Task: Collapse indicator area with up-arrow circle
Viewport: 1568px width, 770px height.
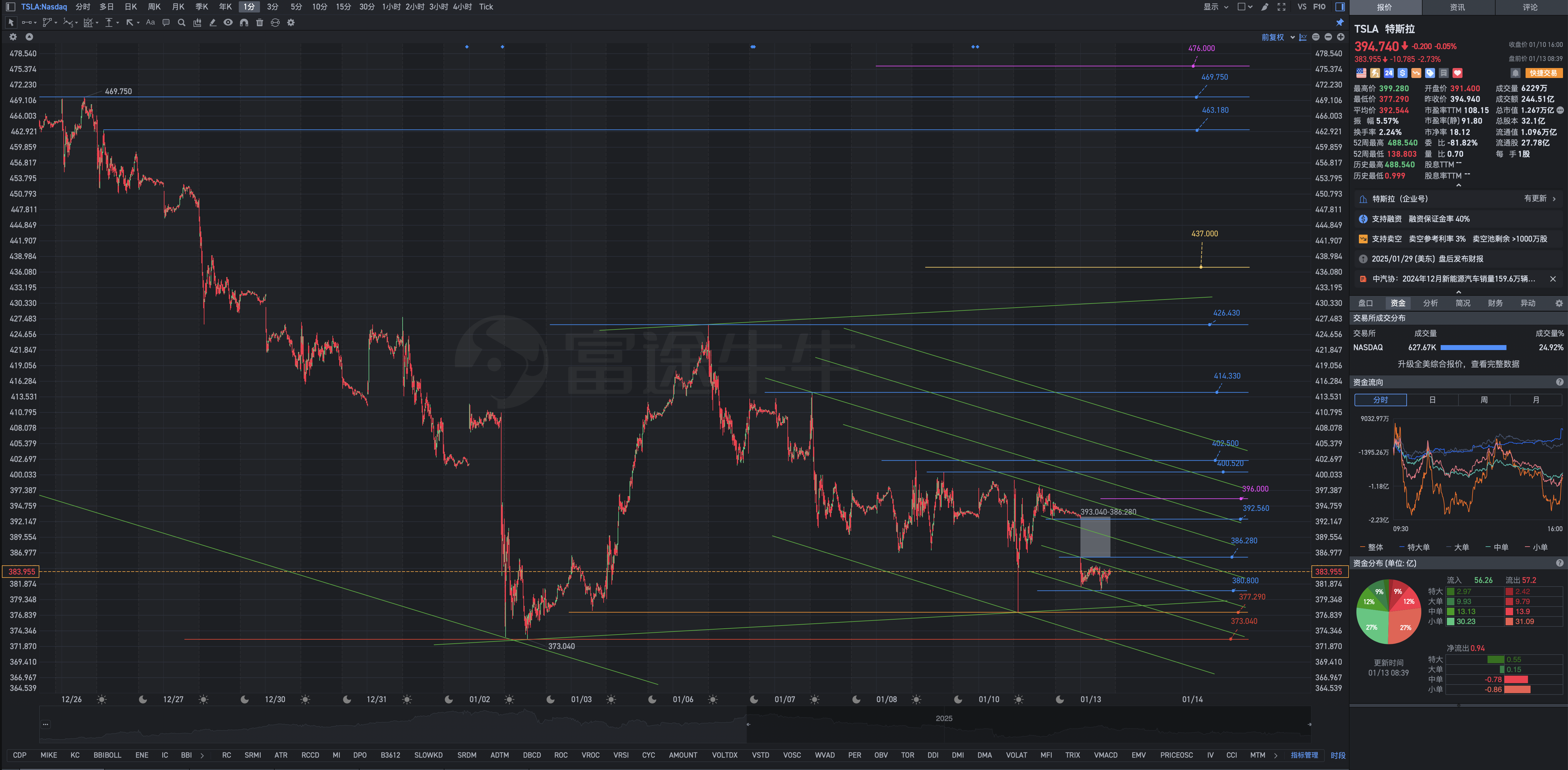Action: point(29,37)
